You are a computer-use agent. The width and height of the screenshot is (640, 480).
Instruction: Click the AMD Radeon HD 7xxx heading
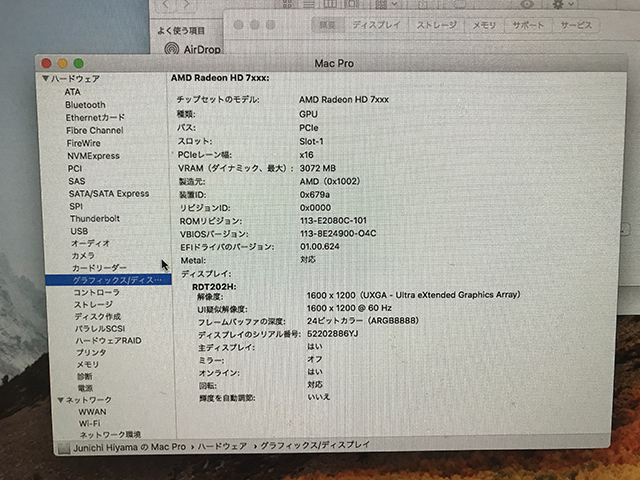220,78
